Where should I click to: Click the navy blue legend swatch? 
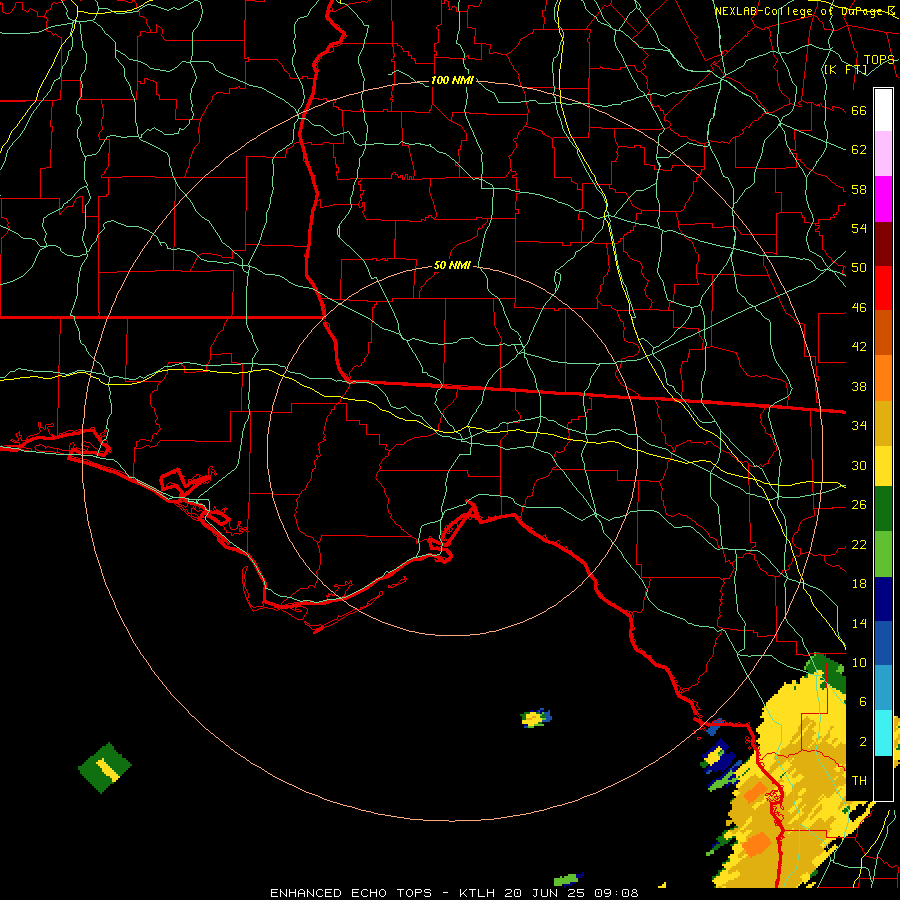click(883, 599)
